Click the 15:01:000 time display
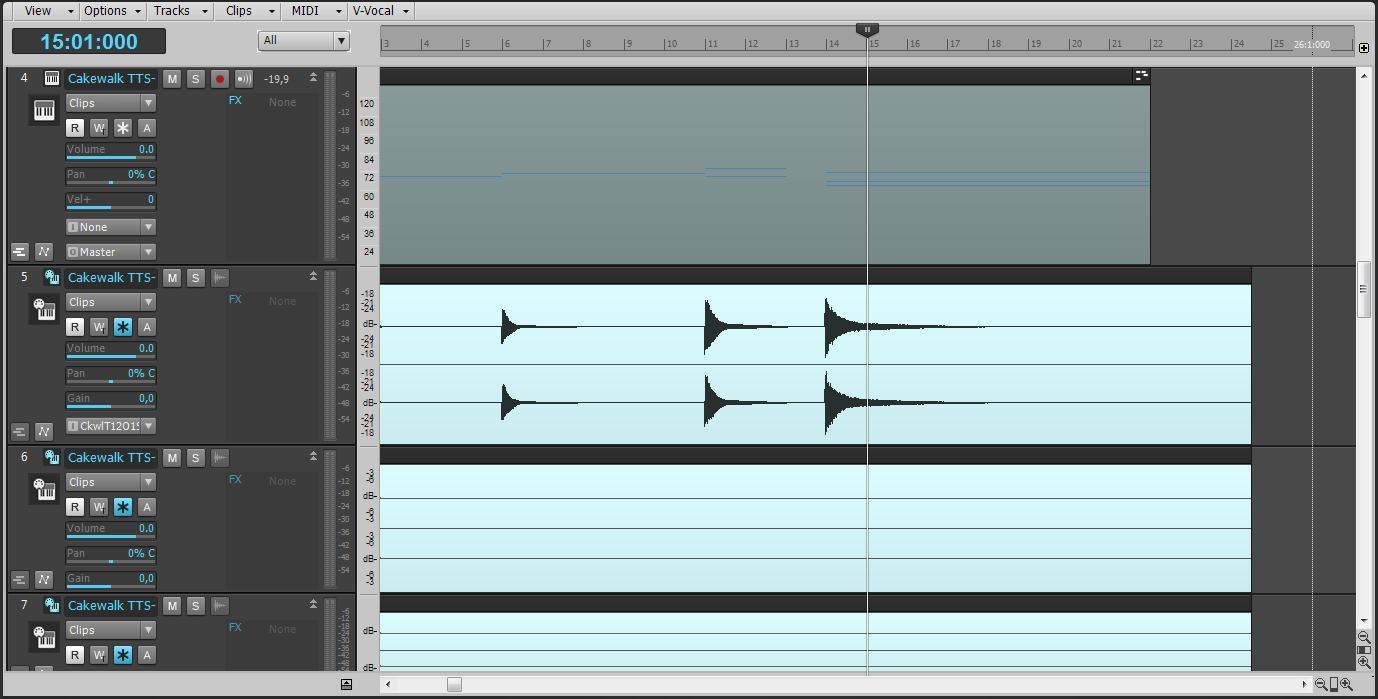The height and width of the screenshot is (699, 1378). click(89, 41)
